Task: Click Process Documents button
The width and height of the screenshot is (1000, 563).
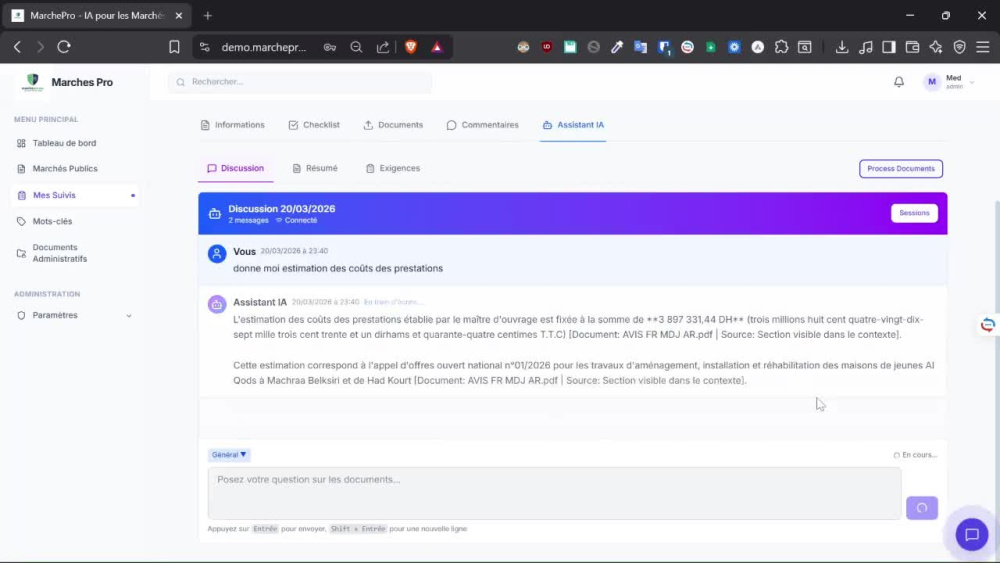Action: pyautogui.click(x=901, y=168)
